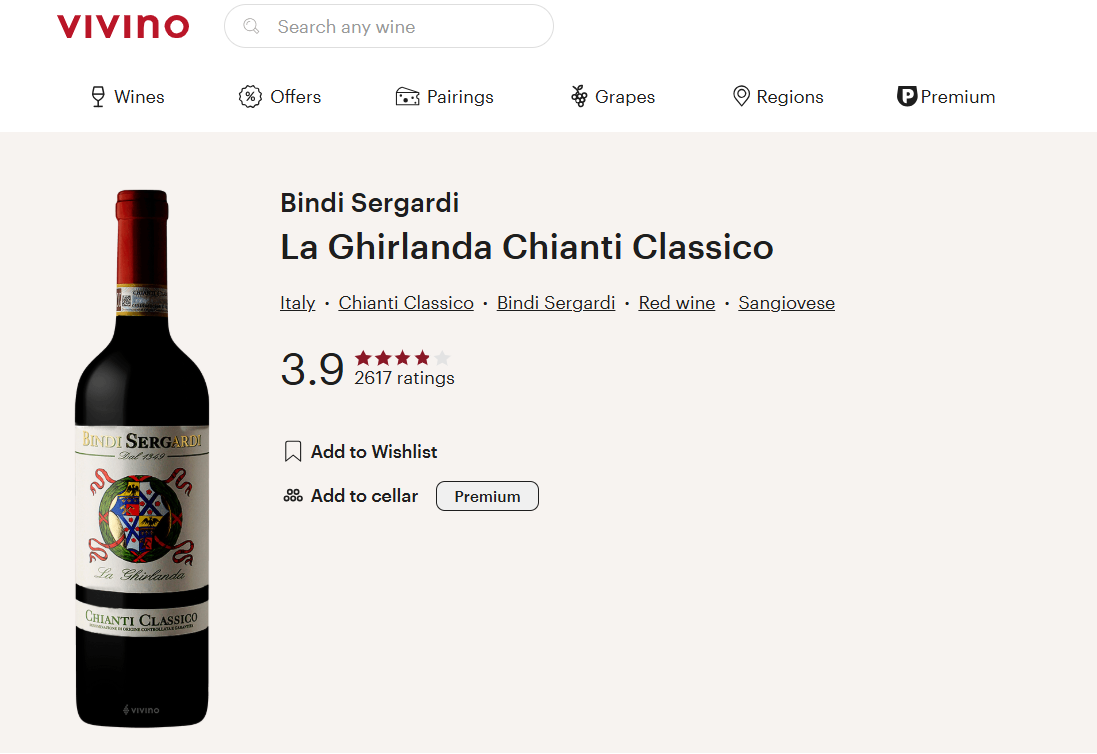Click the Premium shield icon
This screenshot has height=754, width=1097.
coord(907,97)
